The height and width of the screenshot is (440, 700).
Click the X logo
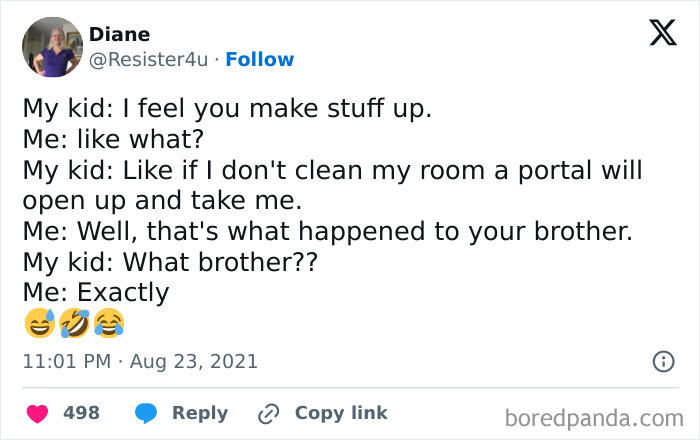point(662,34)
